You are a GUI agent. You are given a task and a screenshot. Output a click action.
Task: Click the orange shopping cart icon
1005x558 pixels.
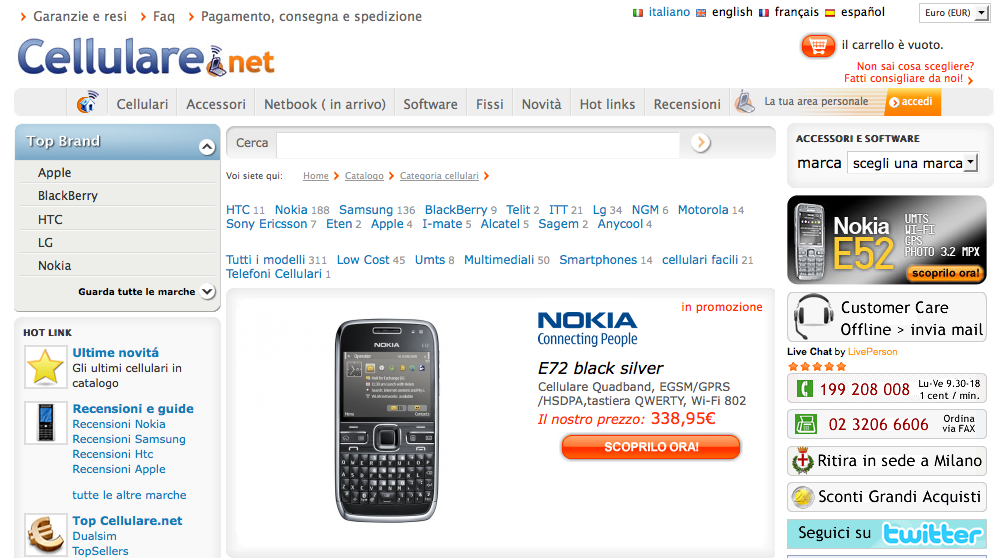(818, 45)
